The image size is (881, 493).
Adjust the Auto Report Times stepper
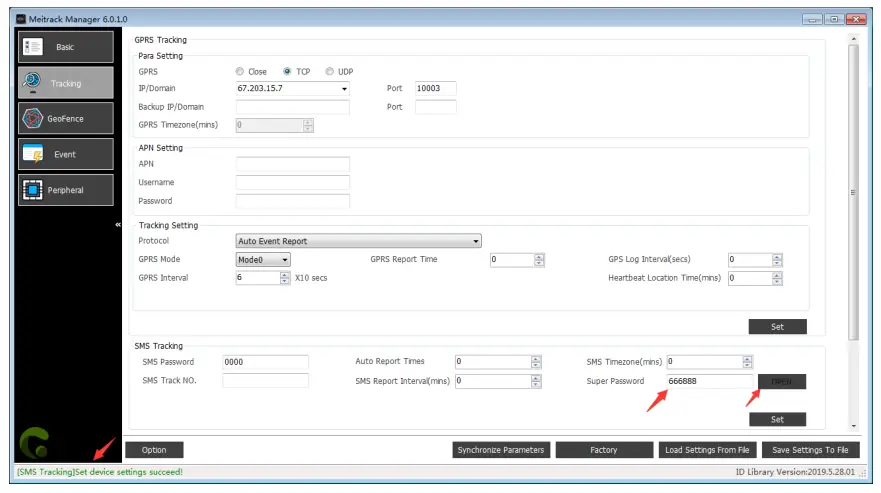coord(536,362)
